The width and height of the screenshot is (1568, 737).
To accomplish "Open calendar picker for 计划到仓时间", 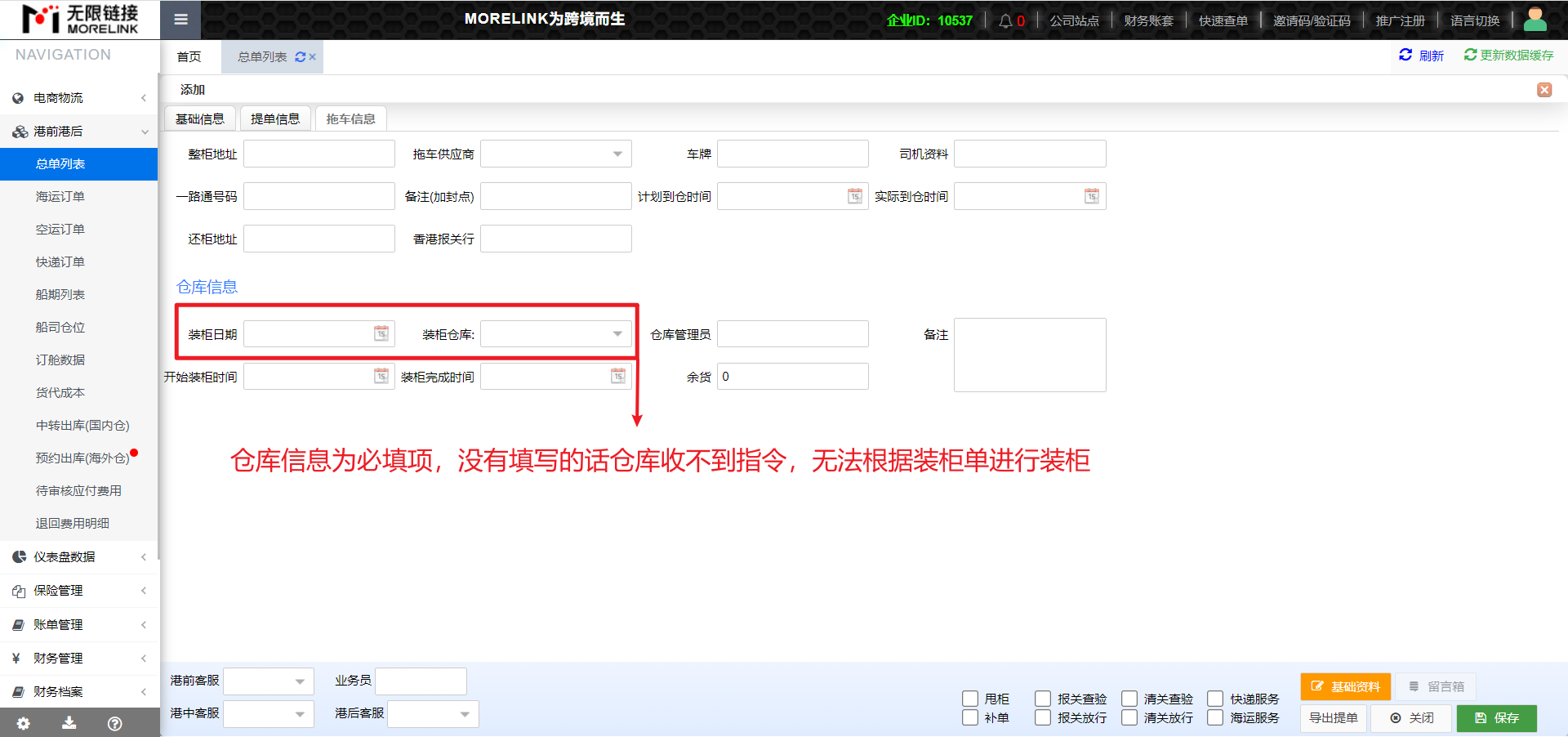I will (855, 196).
